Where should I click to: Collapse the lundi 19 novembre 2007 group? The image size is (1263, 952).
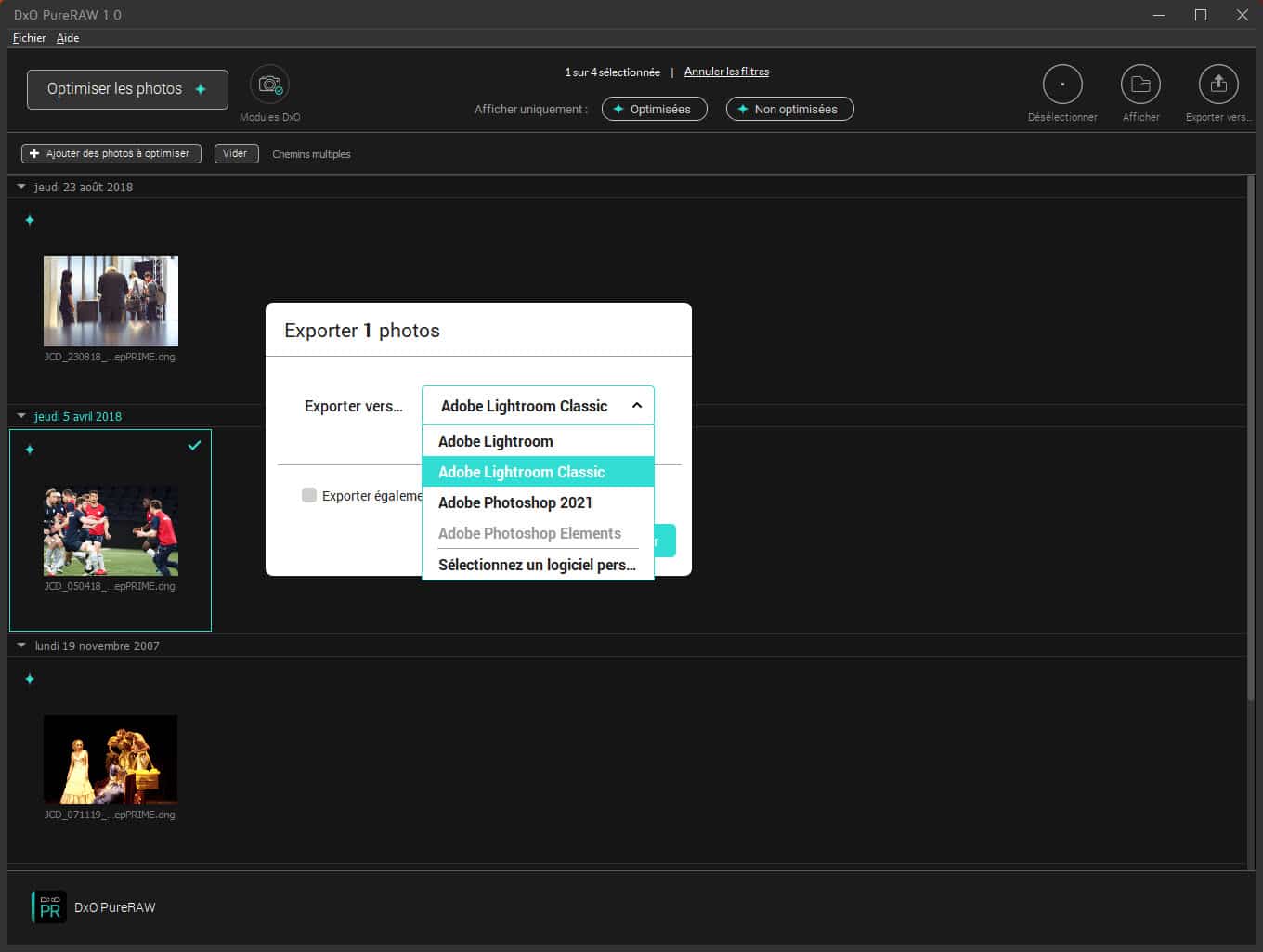(x=21, y=646)
